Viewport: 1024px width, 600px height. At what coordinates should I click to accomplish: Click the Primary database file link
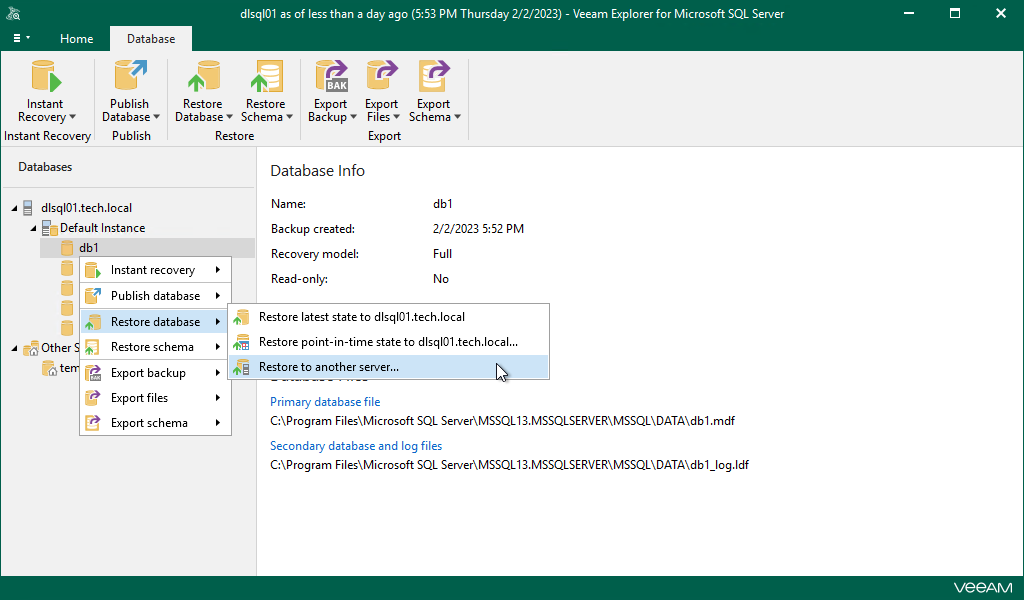325,402
